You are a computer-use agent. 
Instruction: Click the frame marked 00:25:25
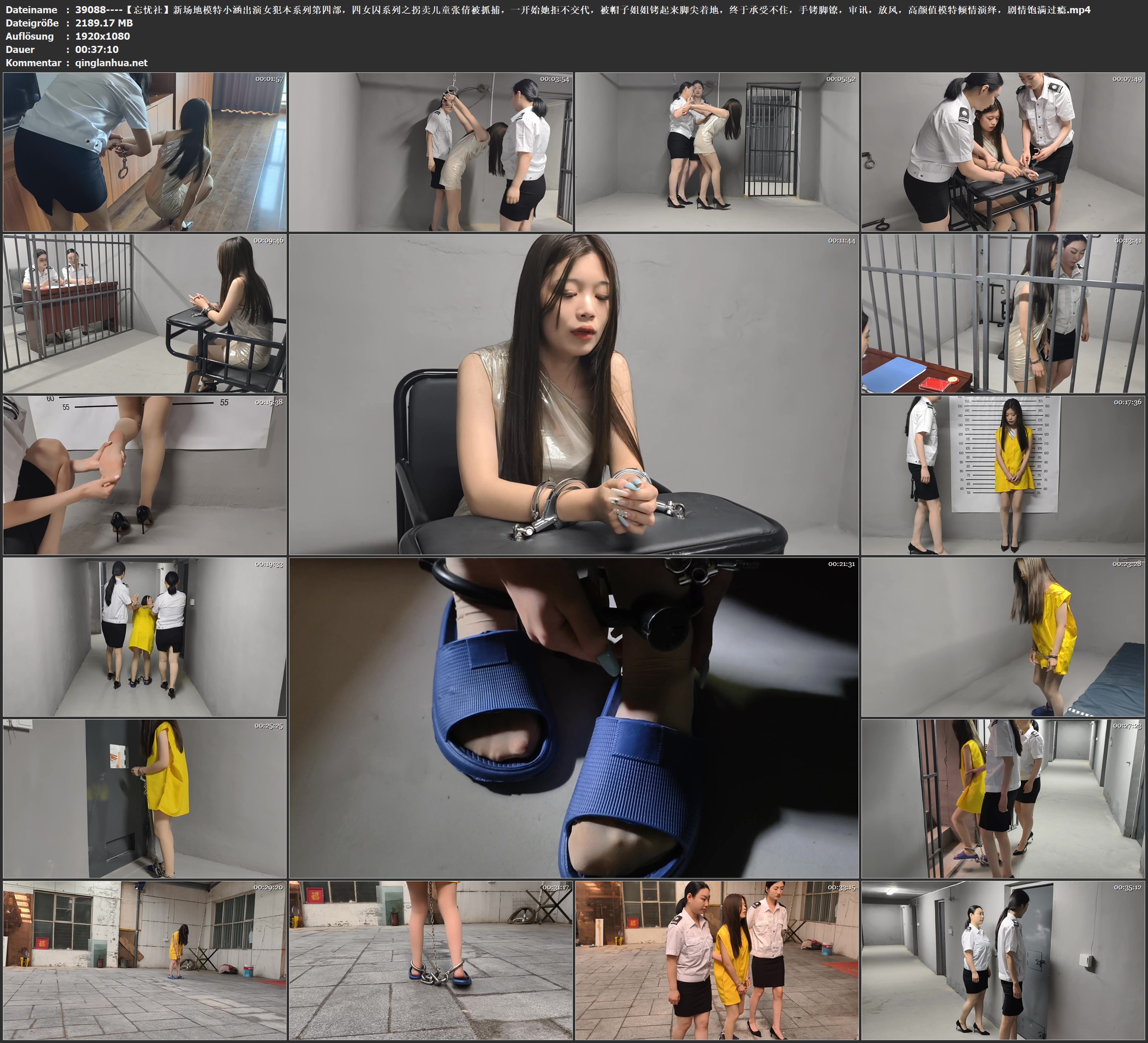pos(145,798)
